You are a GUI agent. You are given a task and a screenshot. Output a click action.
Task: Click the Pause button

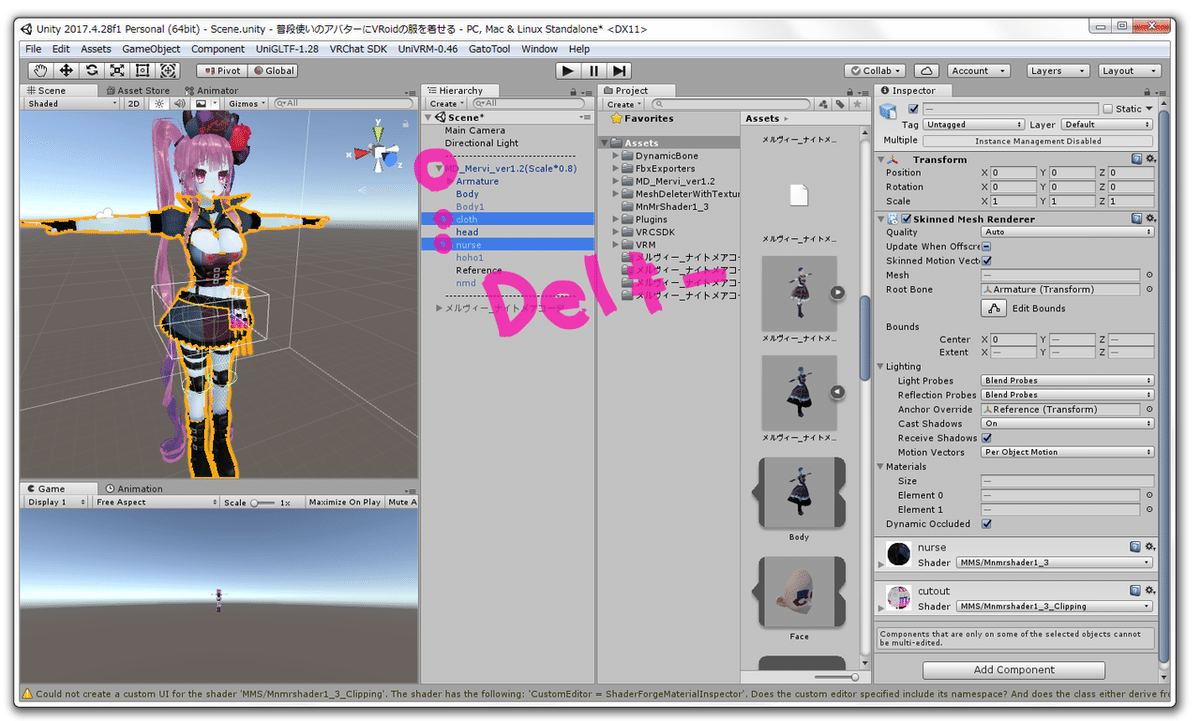coord(594,70)
